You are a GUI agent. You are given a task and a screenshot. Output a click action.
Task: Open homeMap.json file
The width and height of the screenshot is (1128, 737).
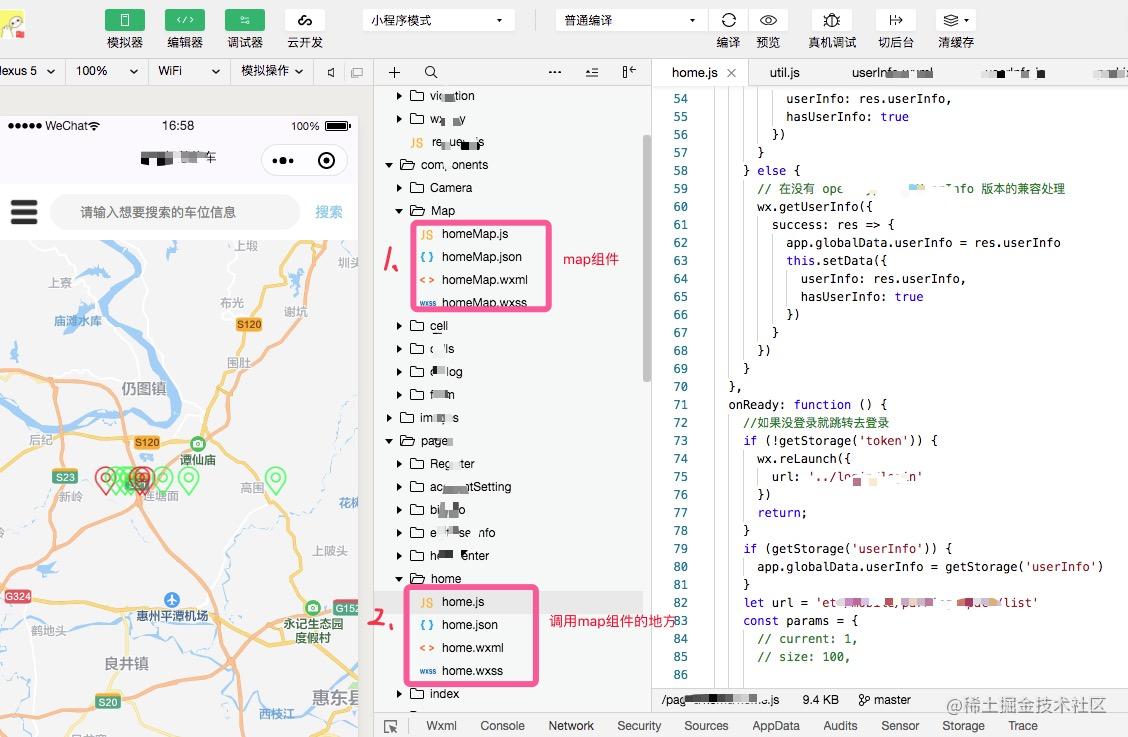481,257
